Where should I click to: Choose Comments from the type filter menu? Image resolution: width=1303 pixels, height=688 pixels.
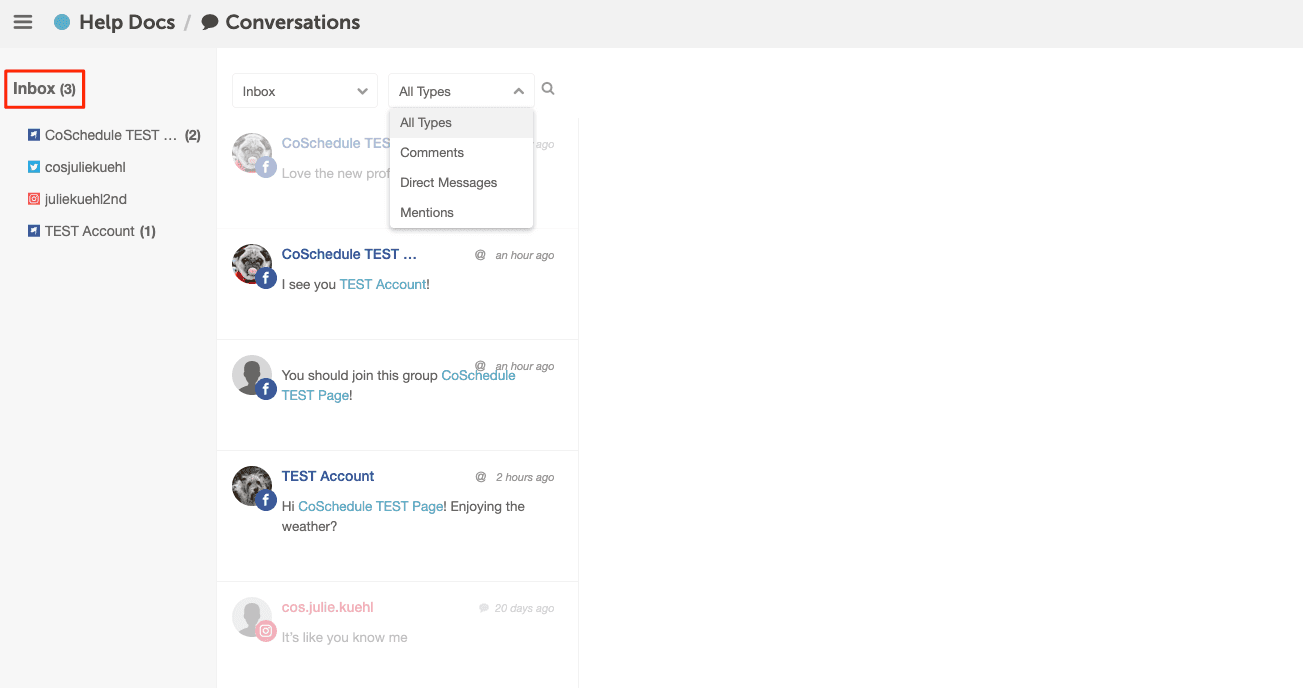coord(461,153)
